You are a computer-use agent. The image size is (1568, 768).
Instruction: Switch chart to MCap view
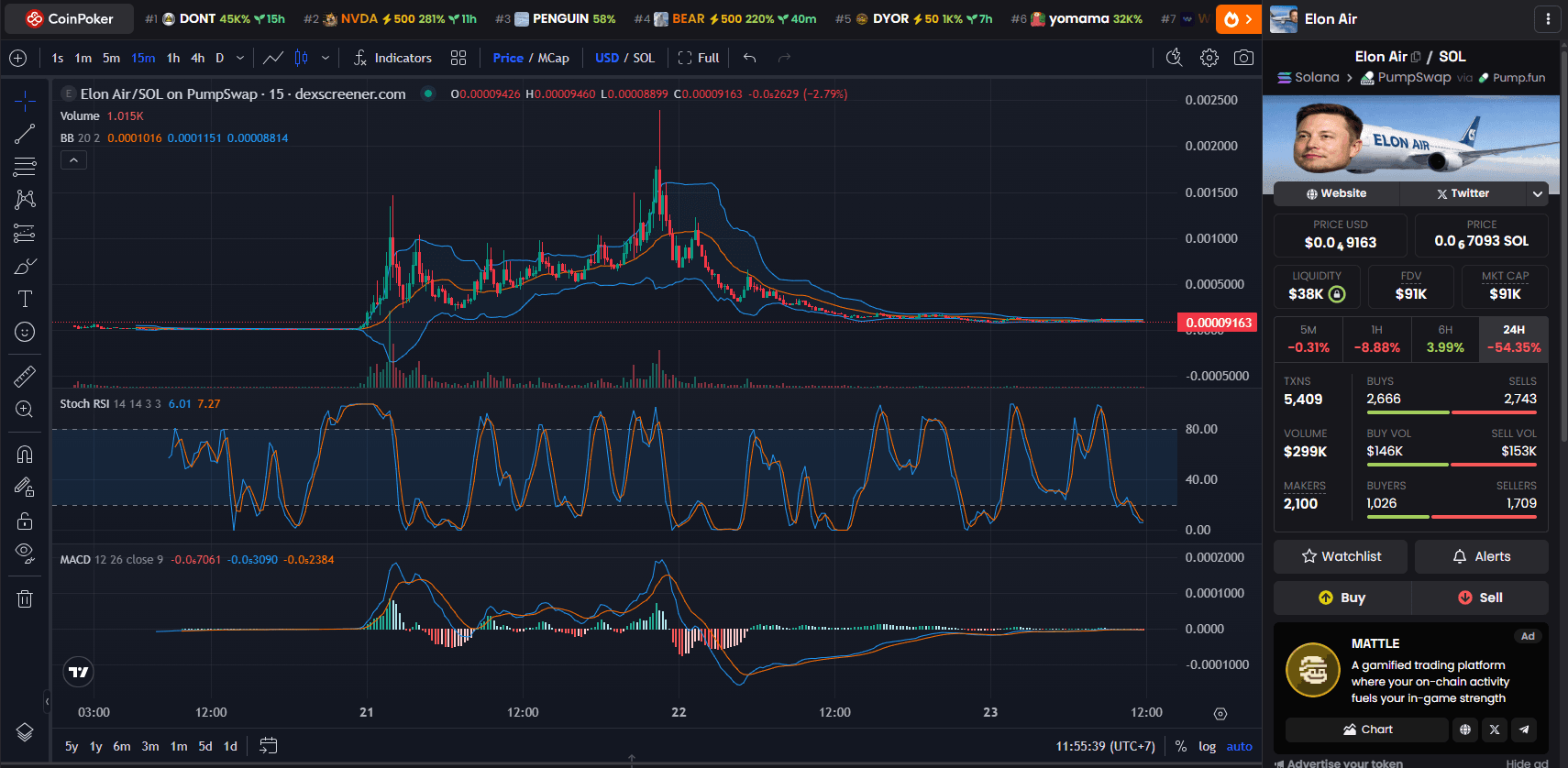(554, 58)
